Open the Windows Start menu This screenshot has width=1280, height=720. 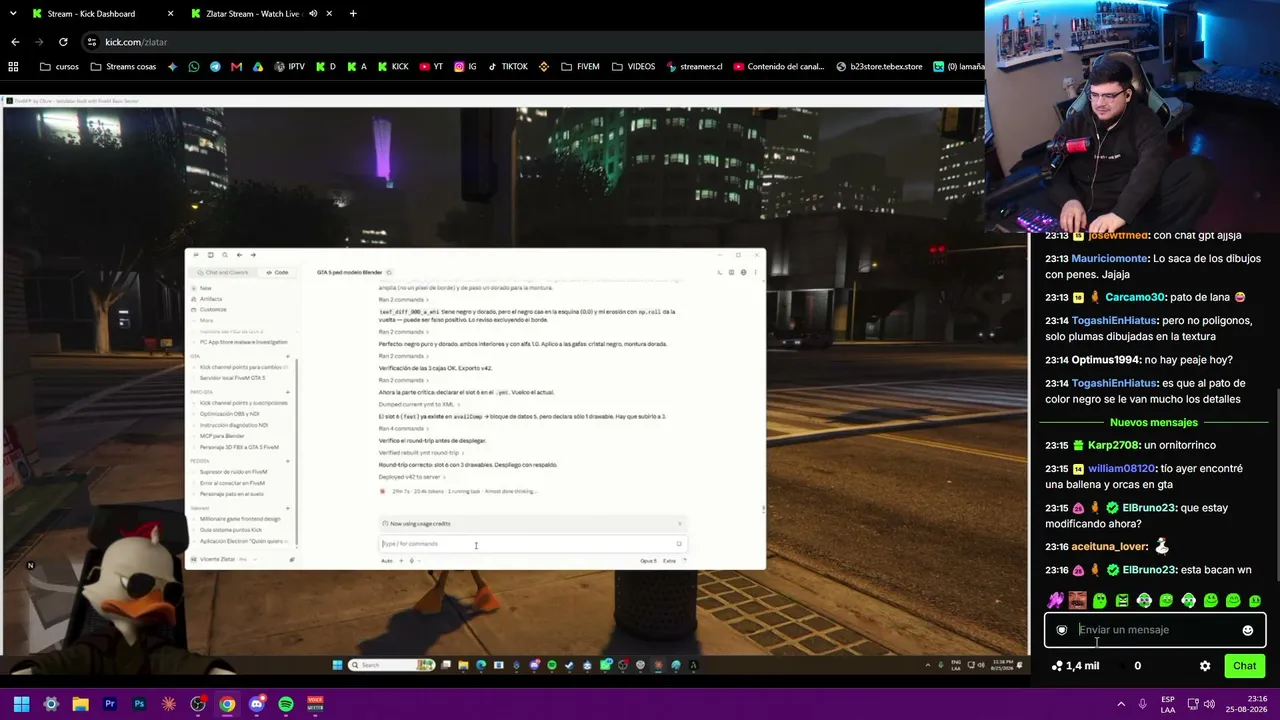(x=21, y=704)
